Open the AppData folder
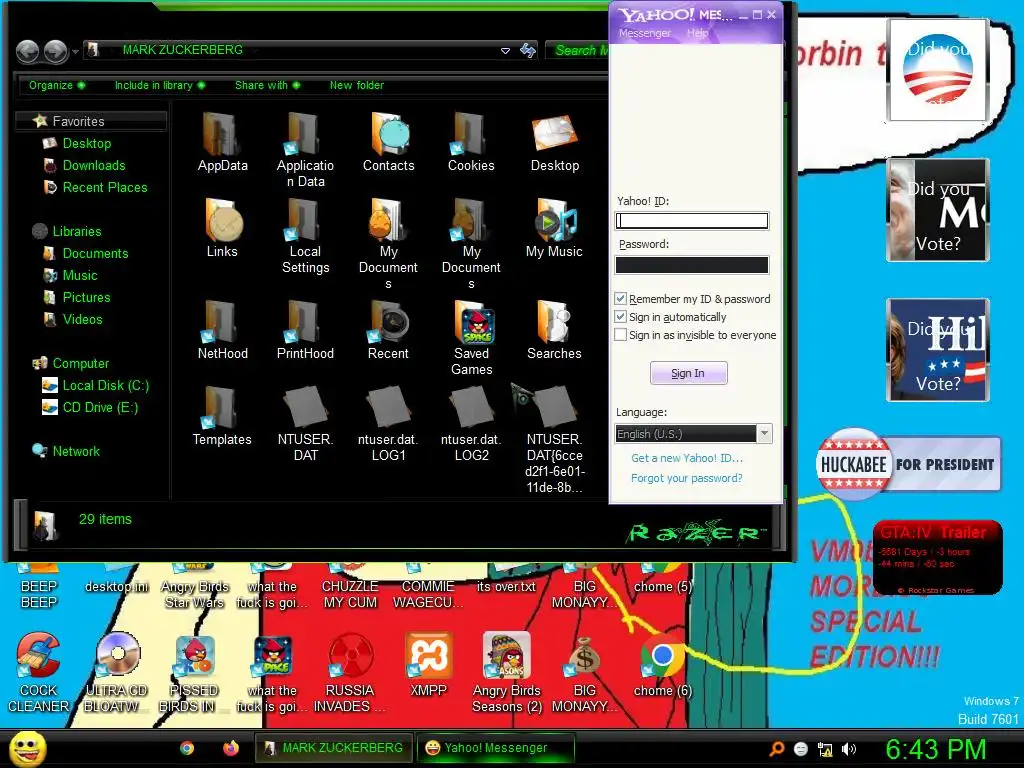The height and width of the screenshot is (768, 1024). click(x=222, y=142)
